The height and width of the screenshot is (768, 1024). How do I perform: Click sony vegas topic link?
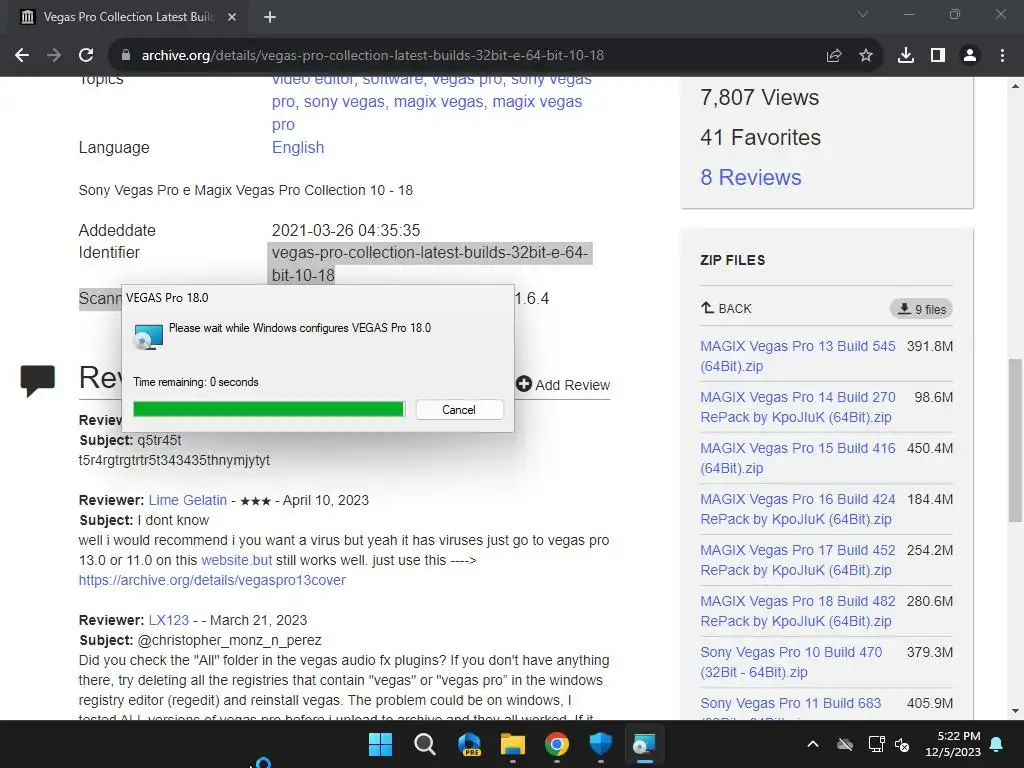point(344,102)
